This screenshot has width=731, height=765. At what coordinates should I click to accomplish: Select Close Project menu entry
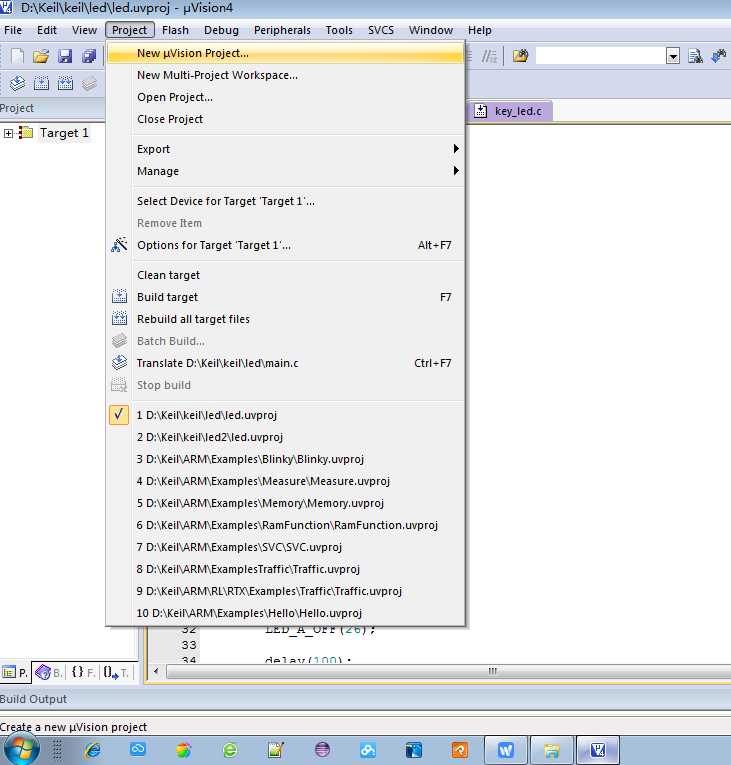285,119
